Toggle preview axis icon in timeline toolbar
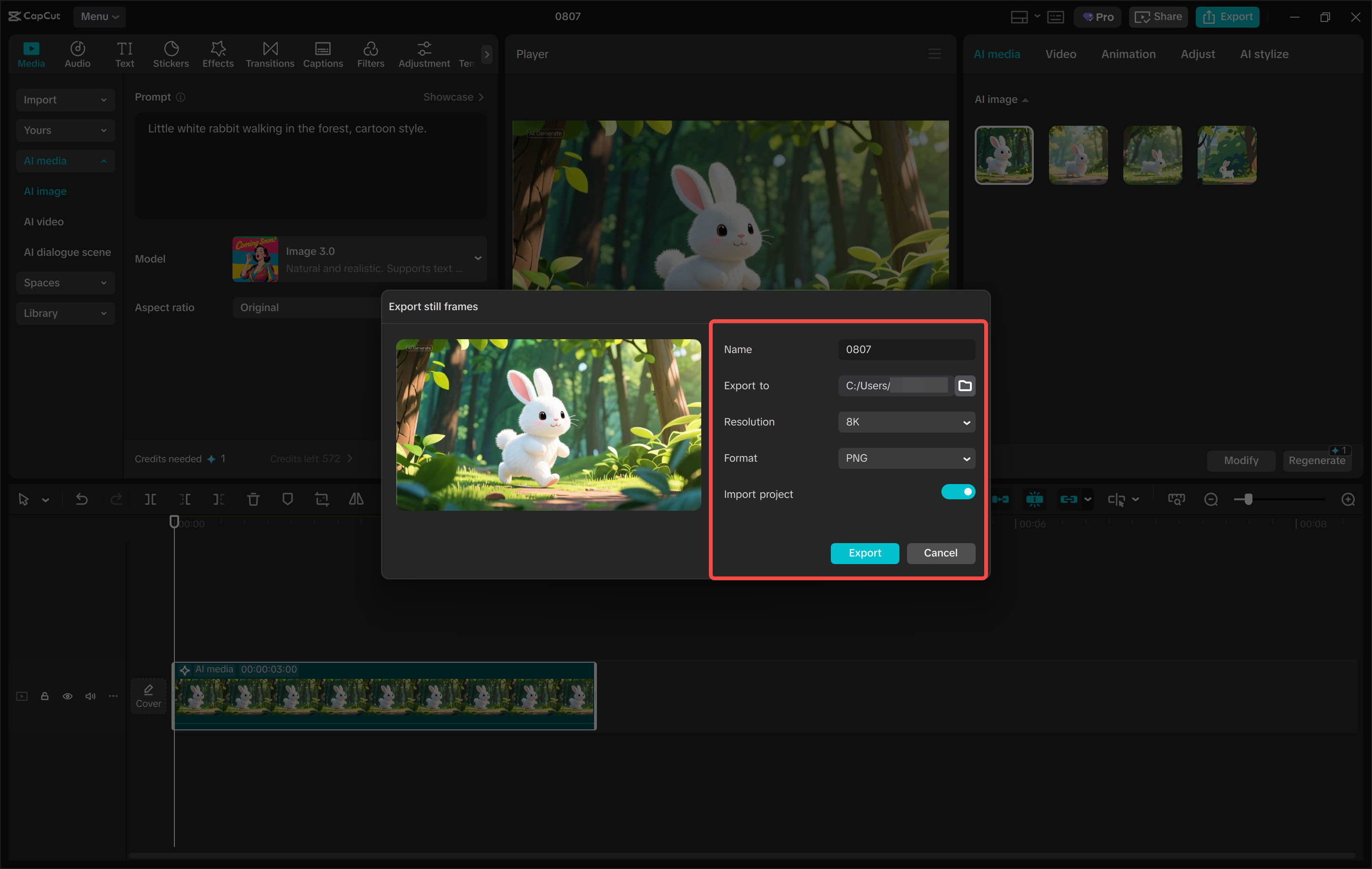The height and width of the screenshot is (869, 1372). point(1116,499)
